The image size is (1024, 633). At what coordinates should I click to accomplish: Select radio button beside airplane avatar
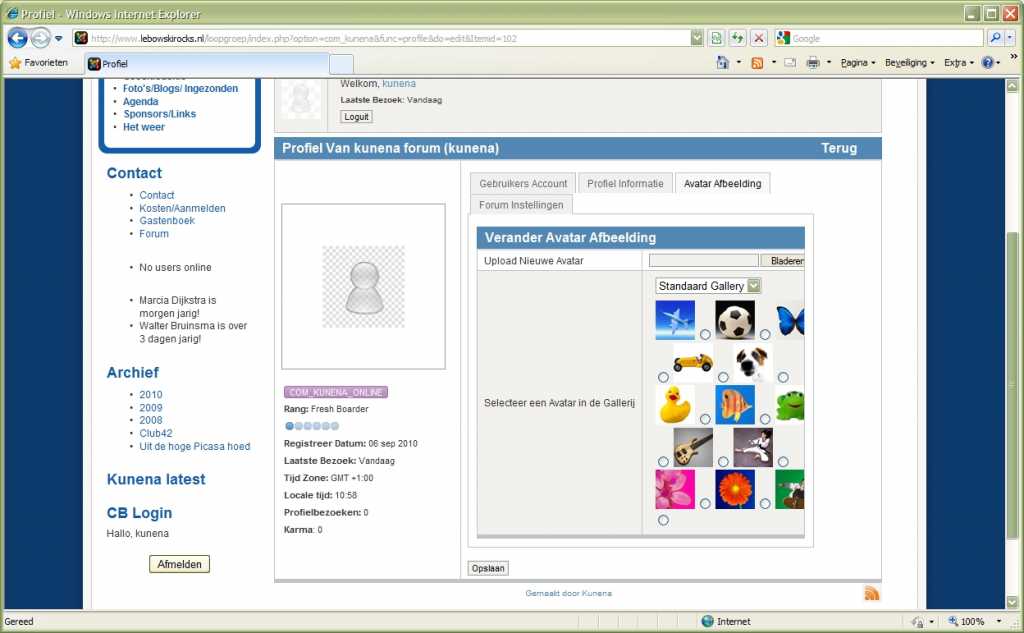click(705, 335)
